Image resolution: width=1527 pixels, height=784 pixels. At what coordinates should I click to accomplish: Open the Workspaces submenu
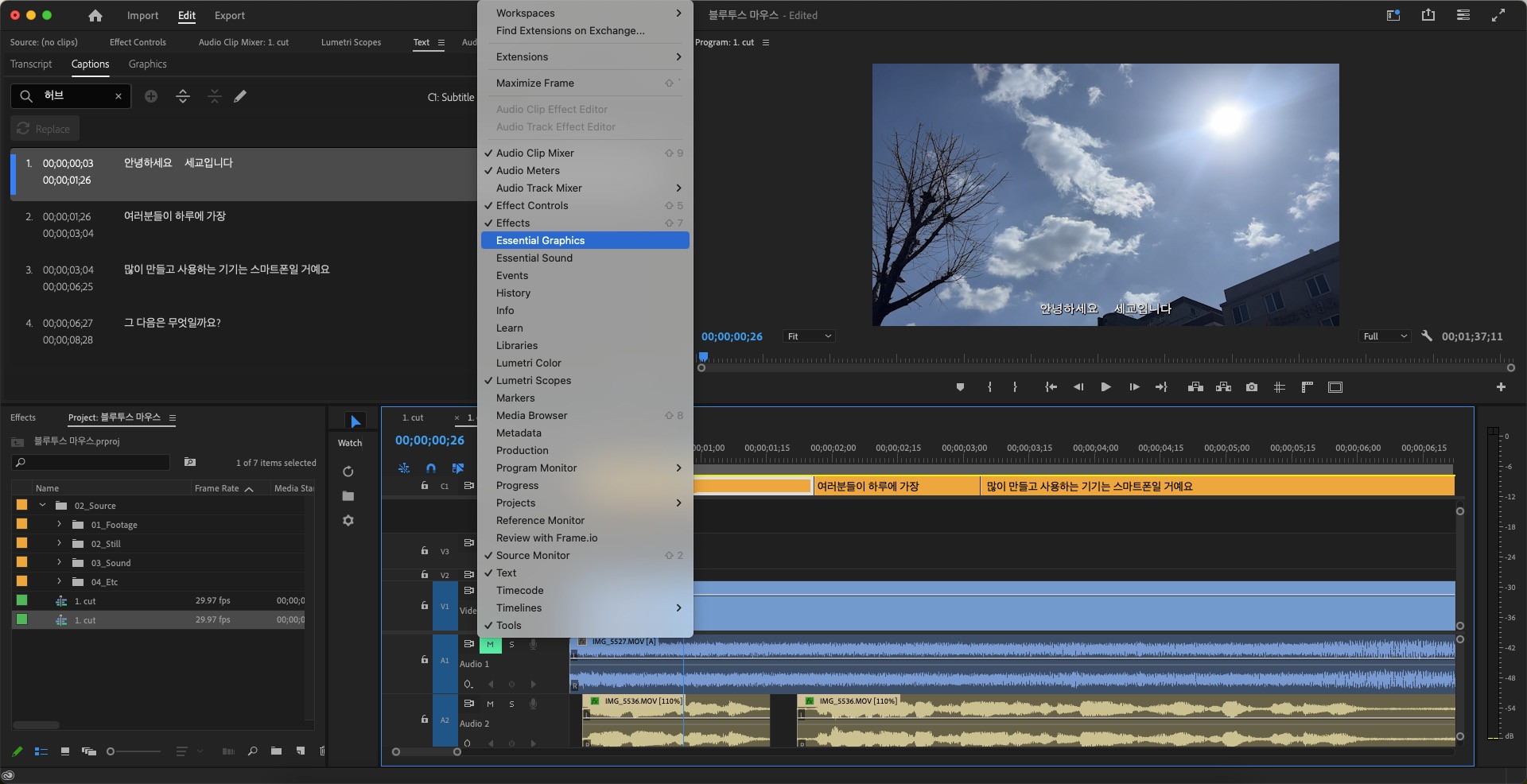[585, 13]
